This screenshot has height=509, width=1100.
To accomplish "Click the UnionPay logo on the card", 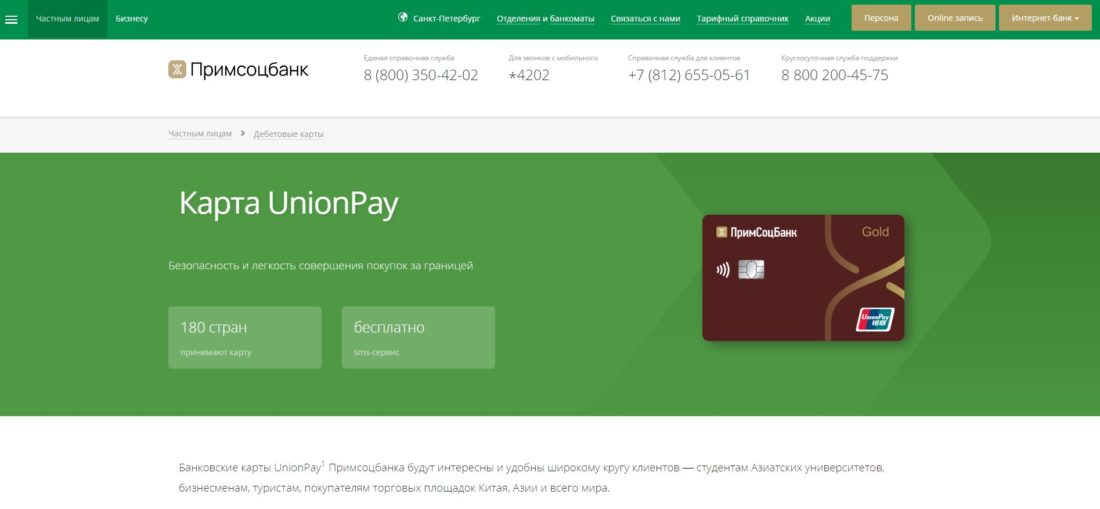I will coord(875,319).
